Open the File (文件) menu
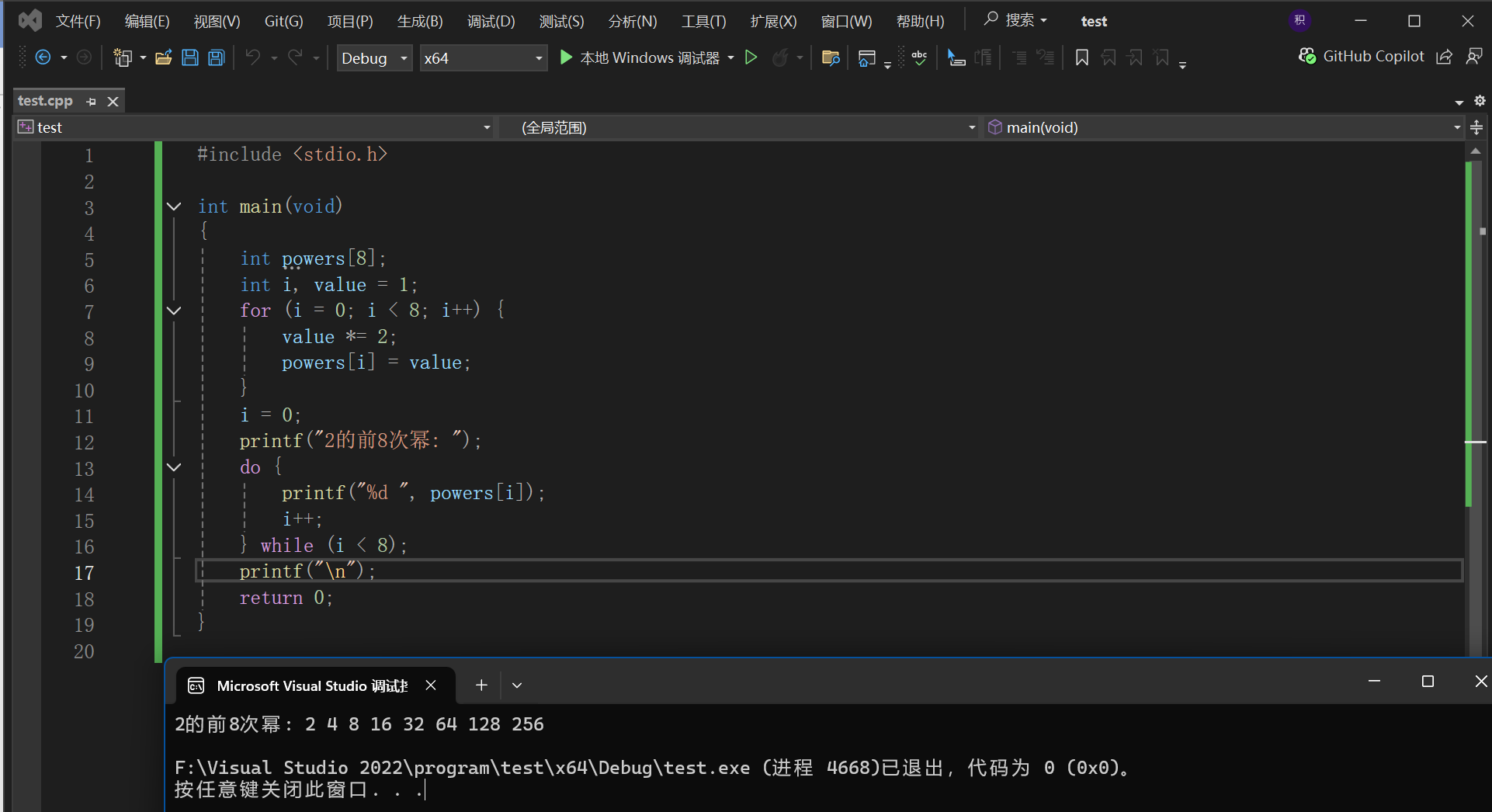Image resolution: width=1492 pixels, height=812 pixels. [x=78, y=21]
